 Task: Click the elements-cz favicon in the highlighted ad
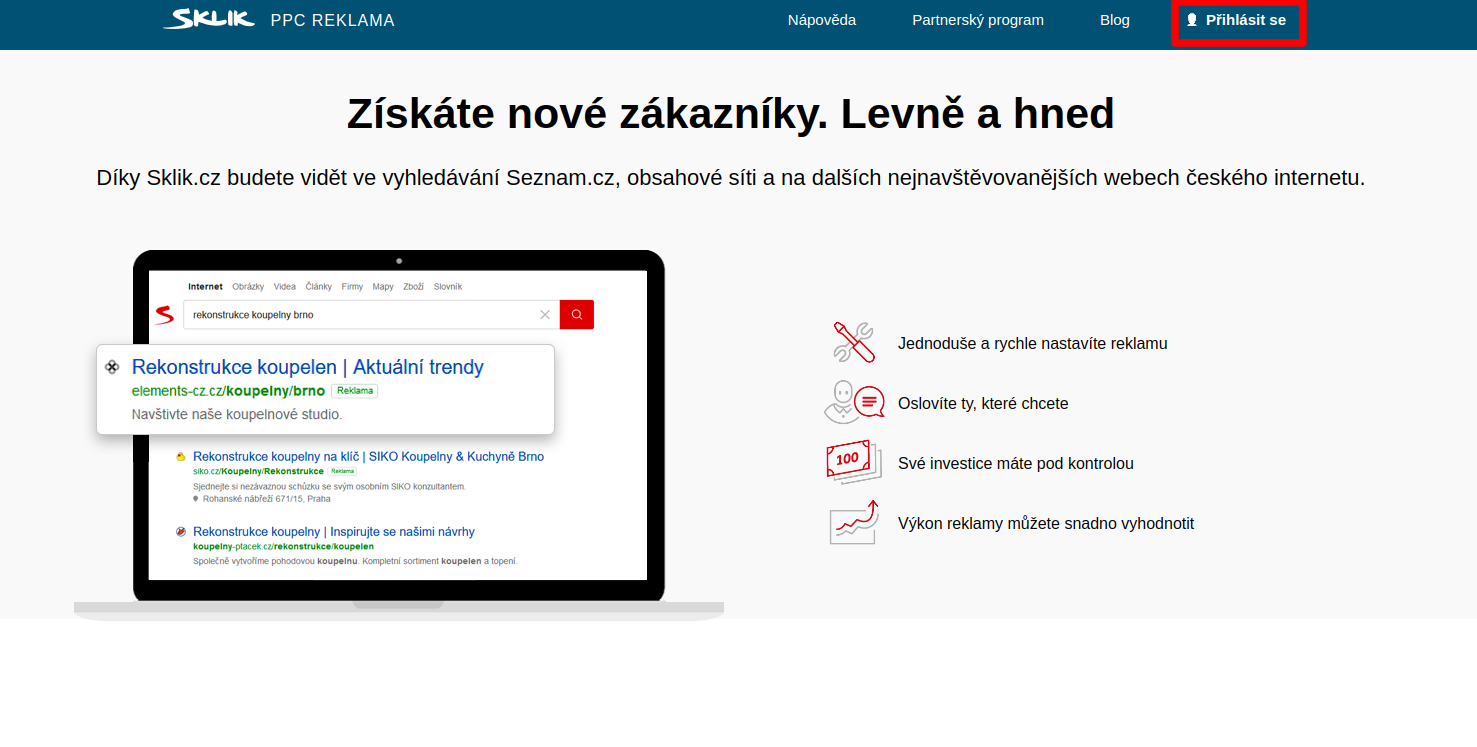click(x=112, y=367)
